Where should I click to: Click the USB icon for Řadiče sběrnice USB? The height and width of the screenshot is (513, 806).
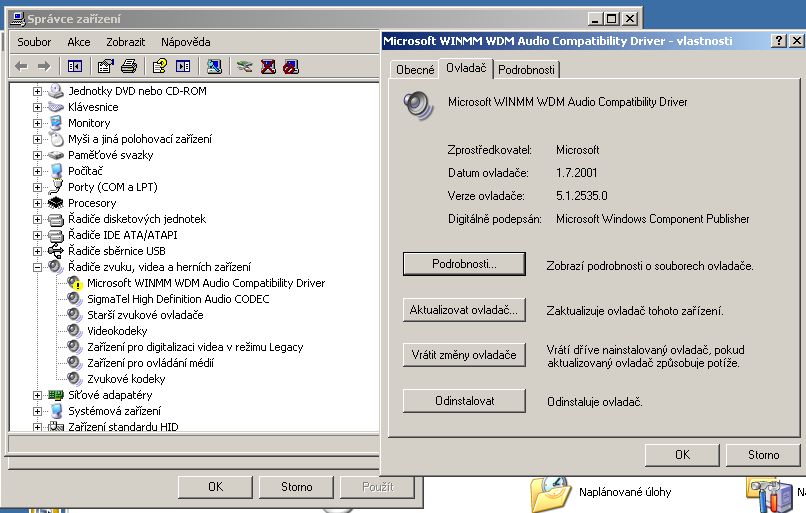point(55,251)
